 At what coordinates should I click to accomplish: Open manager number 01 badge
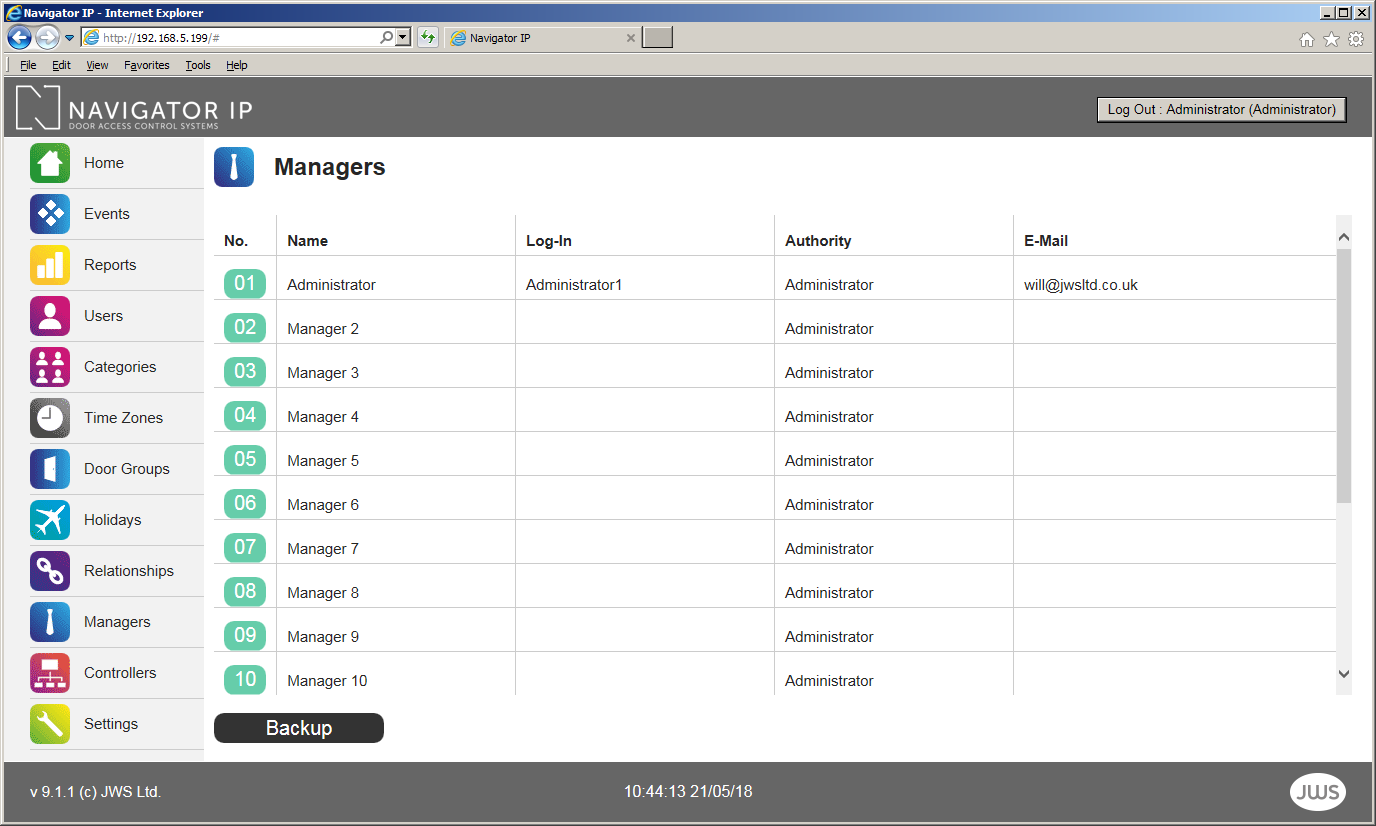(245, 283)
